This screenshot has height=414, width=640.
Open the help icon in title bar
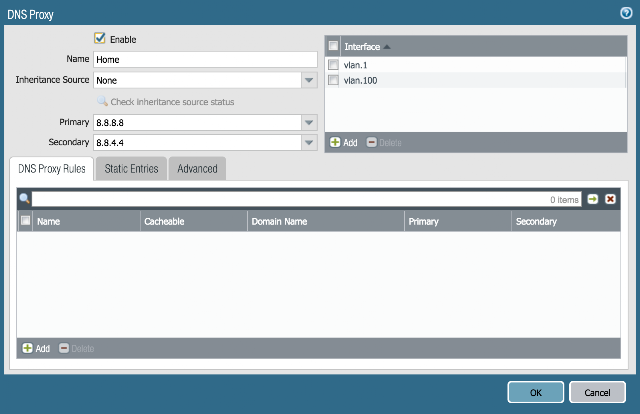coord(626,13)
